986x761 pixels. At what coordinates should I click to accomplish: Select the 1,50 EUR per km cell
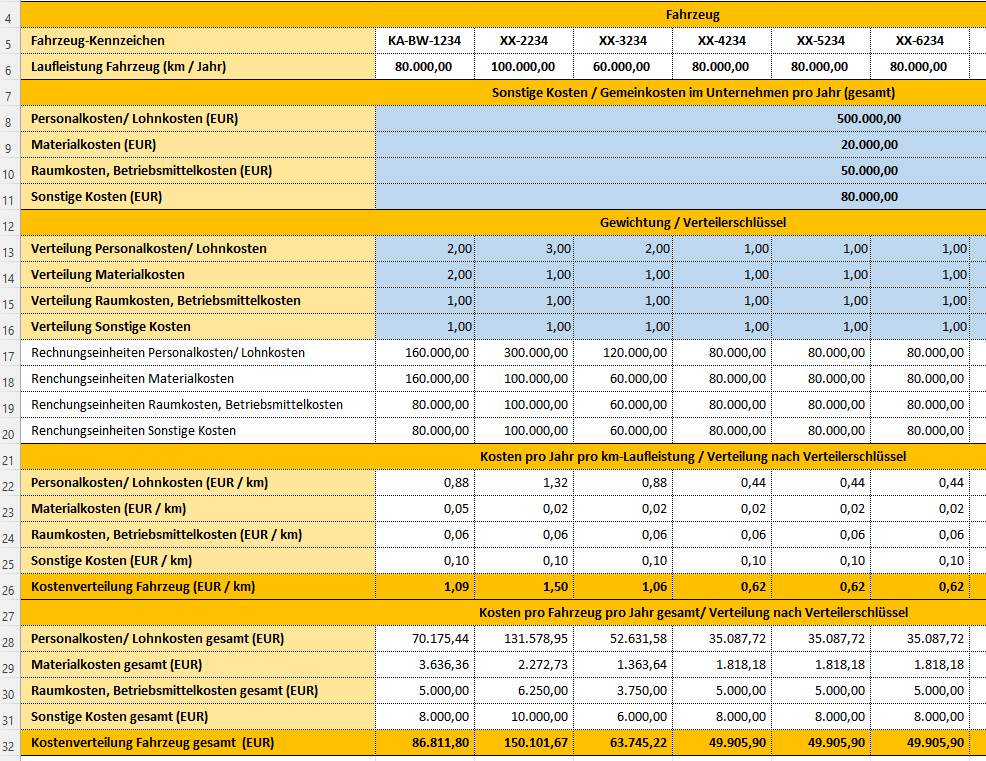click(x=524, y=587)
